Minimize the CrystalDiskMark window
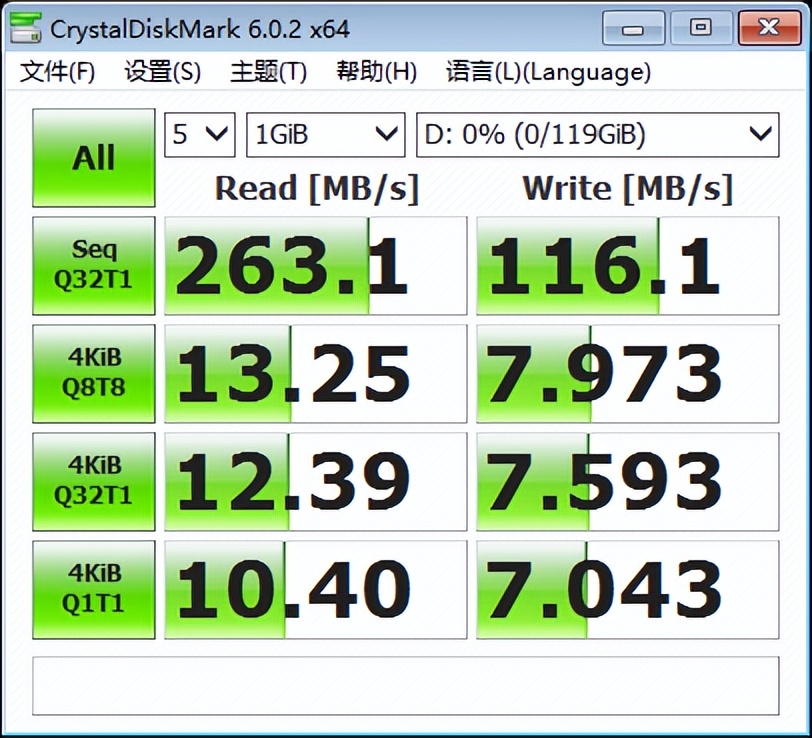The width and height of the screenshot is (812, 738). click(633, 28)
